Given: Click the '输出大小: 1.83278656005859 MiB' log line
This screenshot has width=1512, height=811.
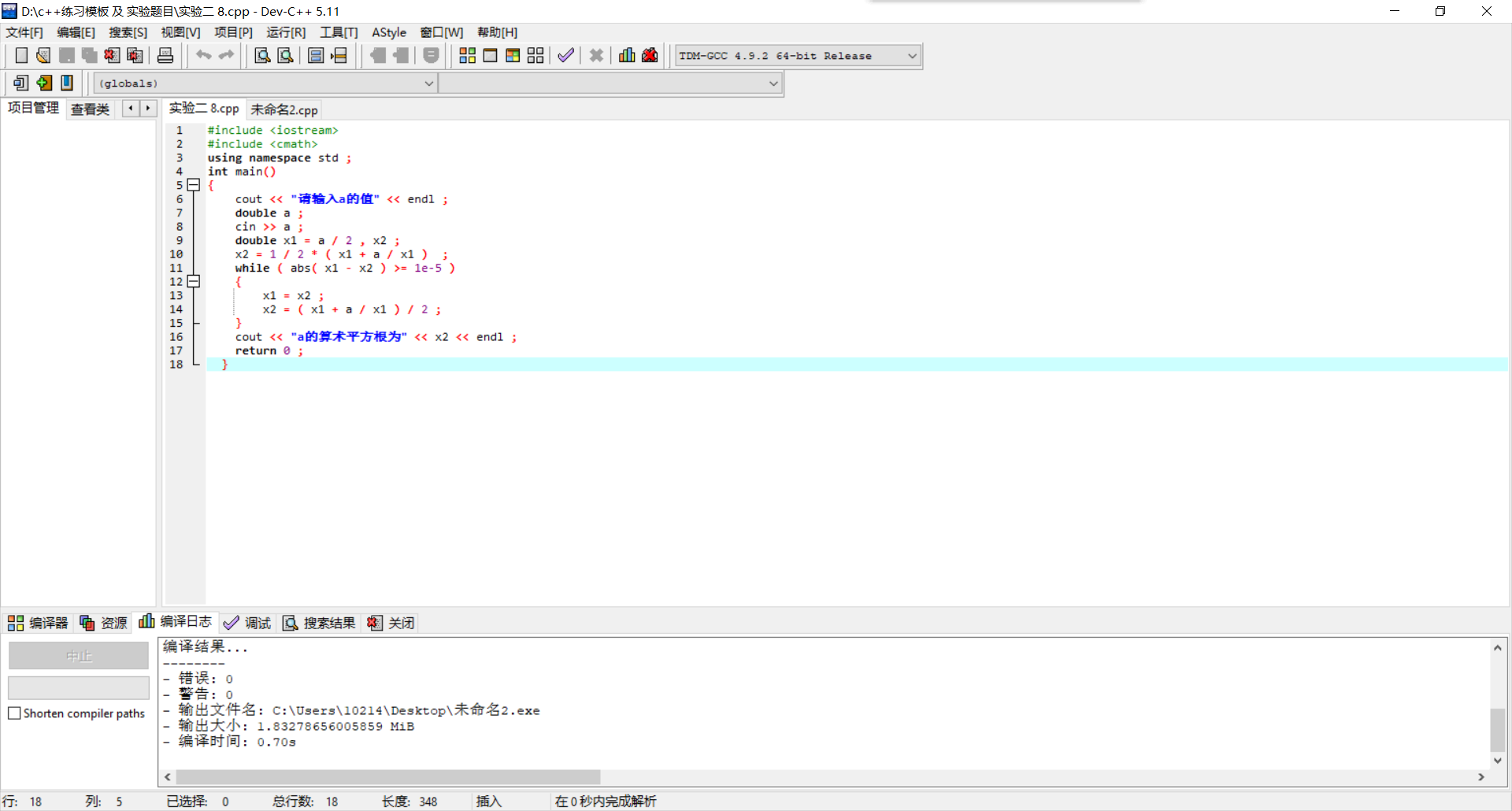Looking at the screenshot, I should 289,726.
